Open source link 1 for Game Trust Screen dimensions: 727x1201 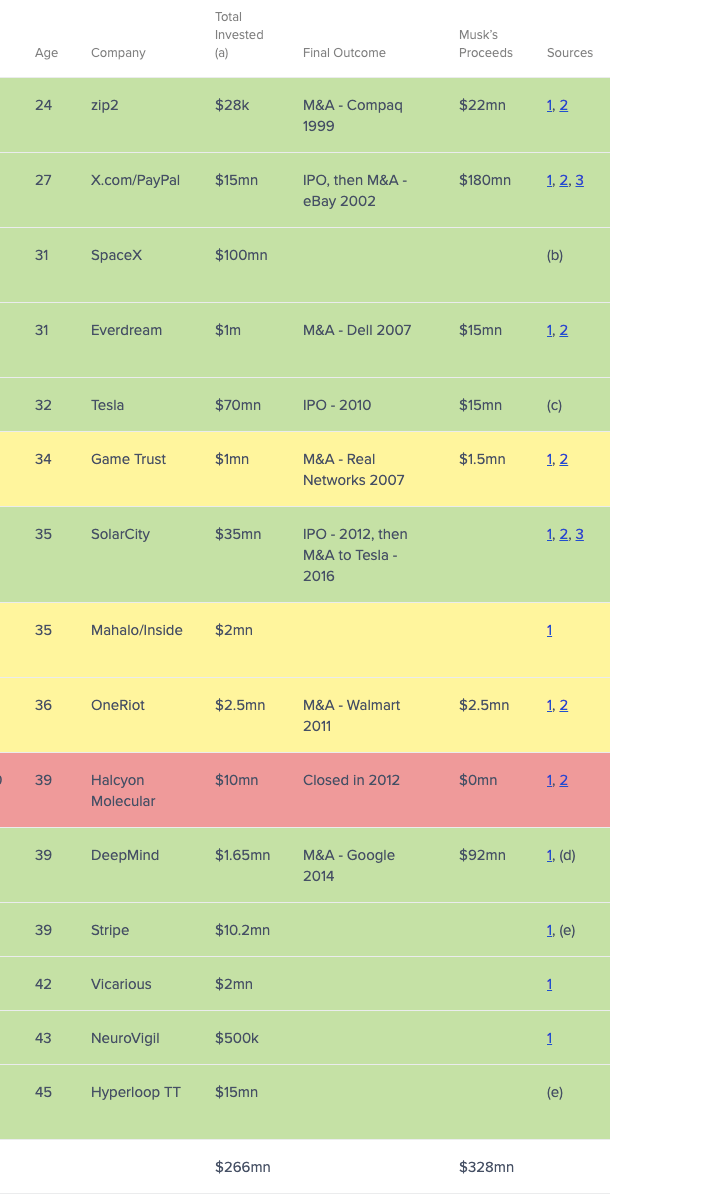550,459
